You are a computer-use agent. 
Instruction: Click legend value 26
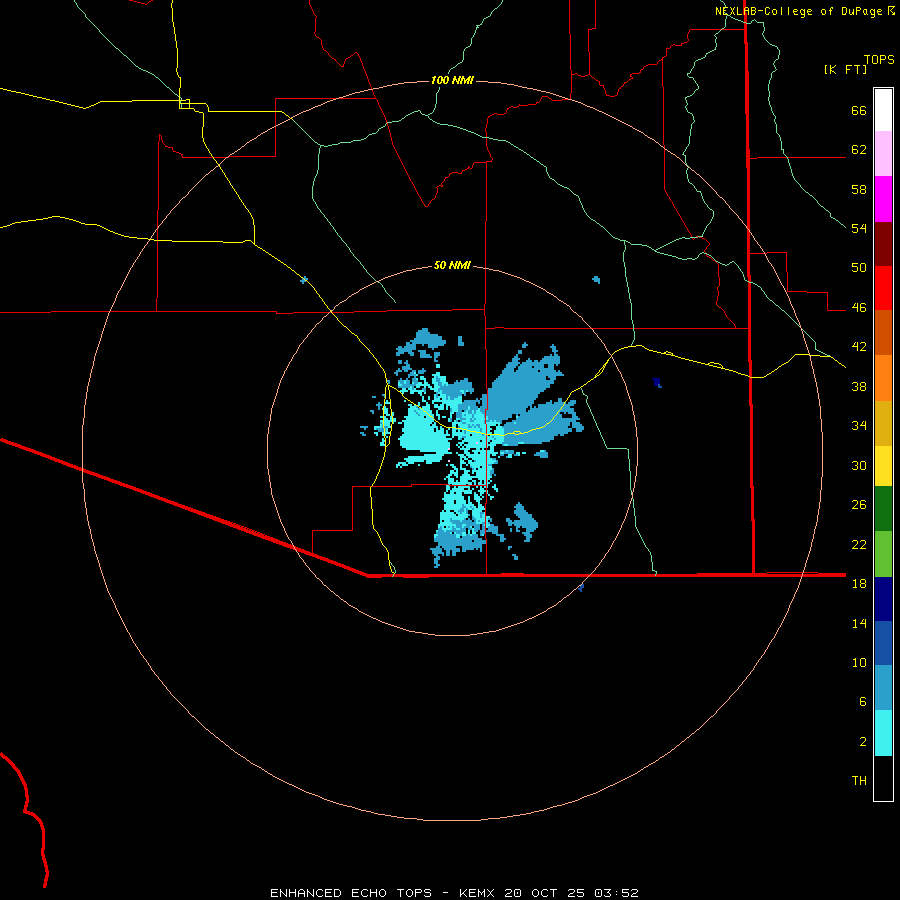point(859,505)
